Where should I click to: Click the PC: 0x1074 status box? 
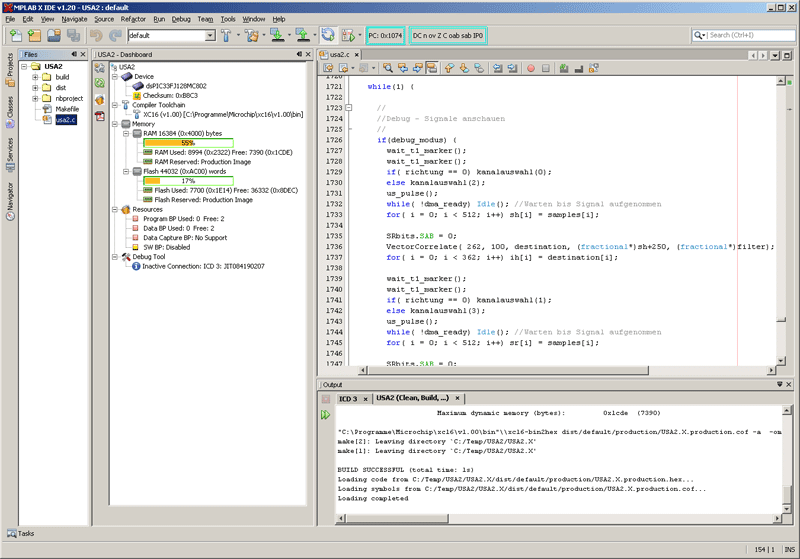tap(385, 36)
